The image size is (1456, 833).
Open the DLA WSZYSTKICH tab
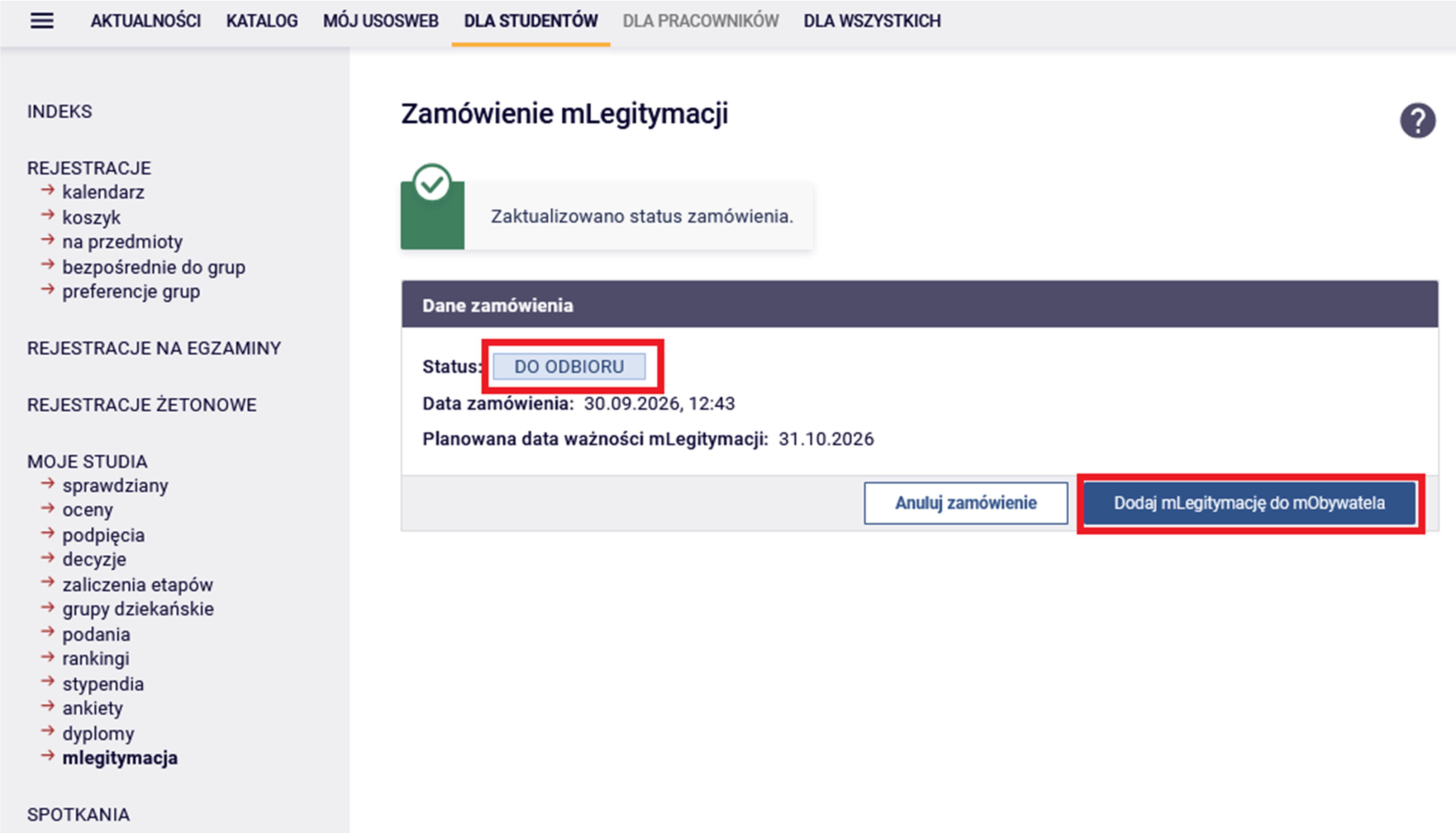(x=872, y=21)
